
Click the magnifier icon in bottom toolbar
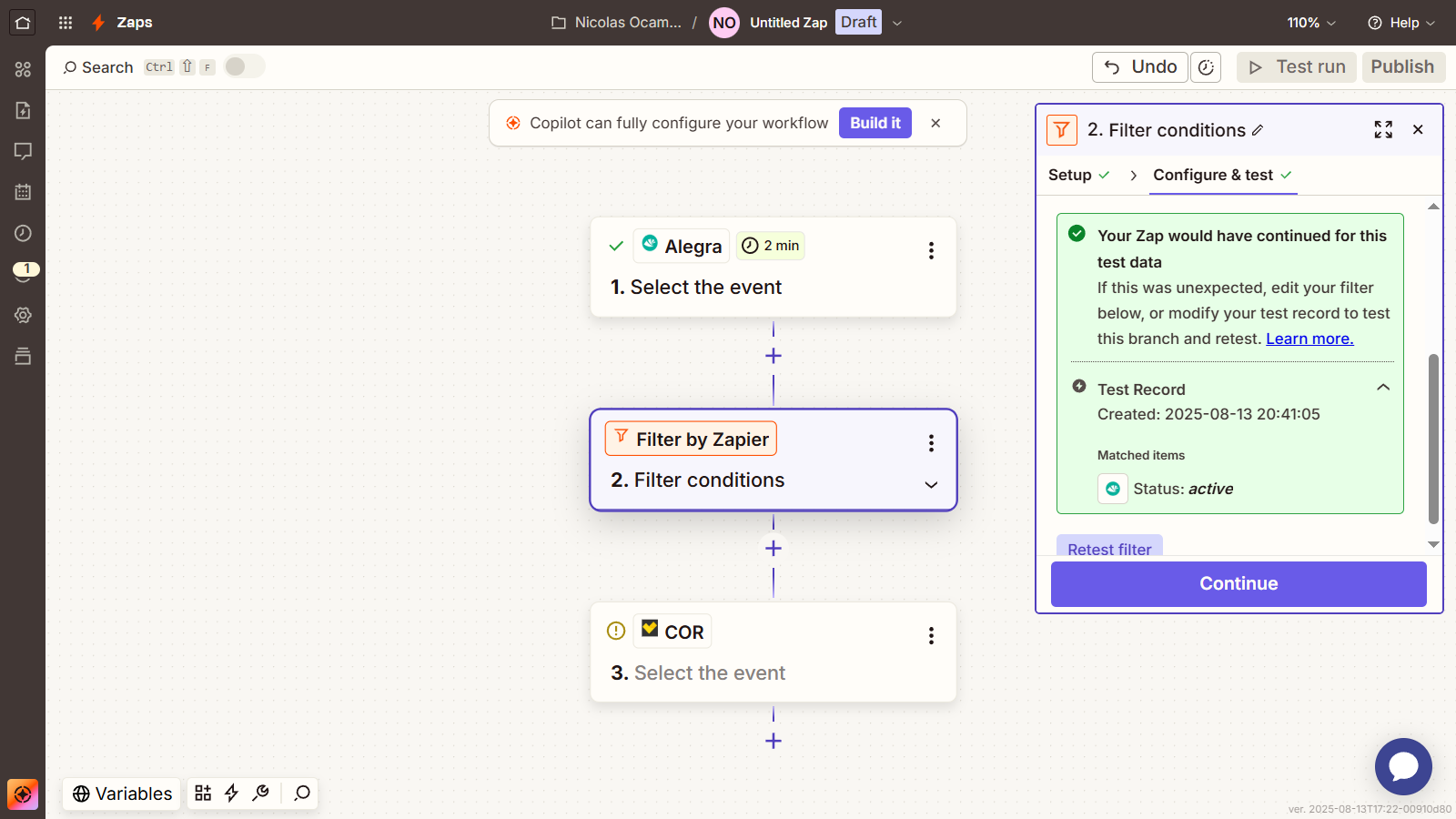coord(302,794)
